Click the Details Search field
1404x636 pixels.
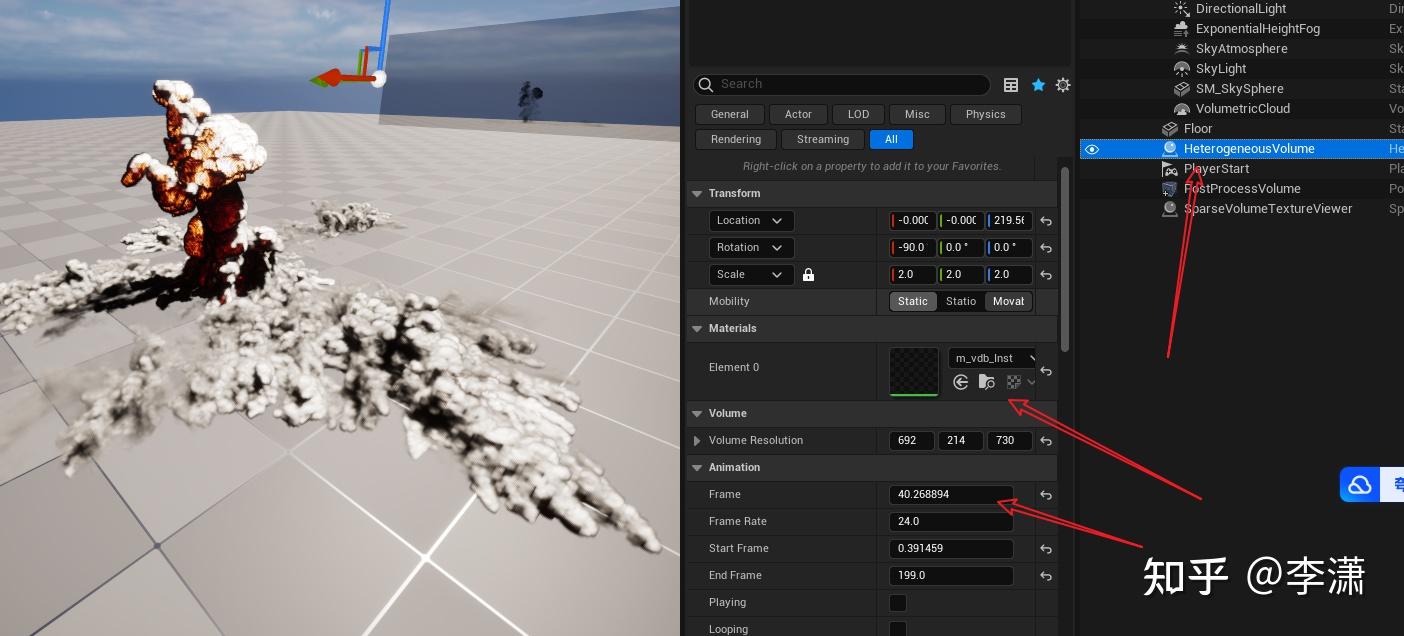pyautogui.click(x=850, y=85)
